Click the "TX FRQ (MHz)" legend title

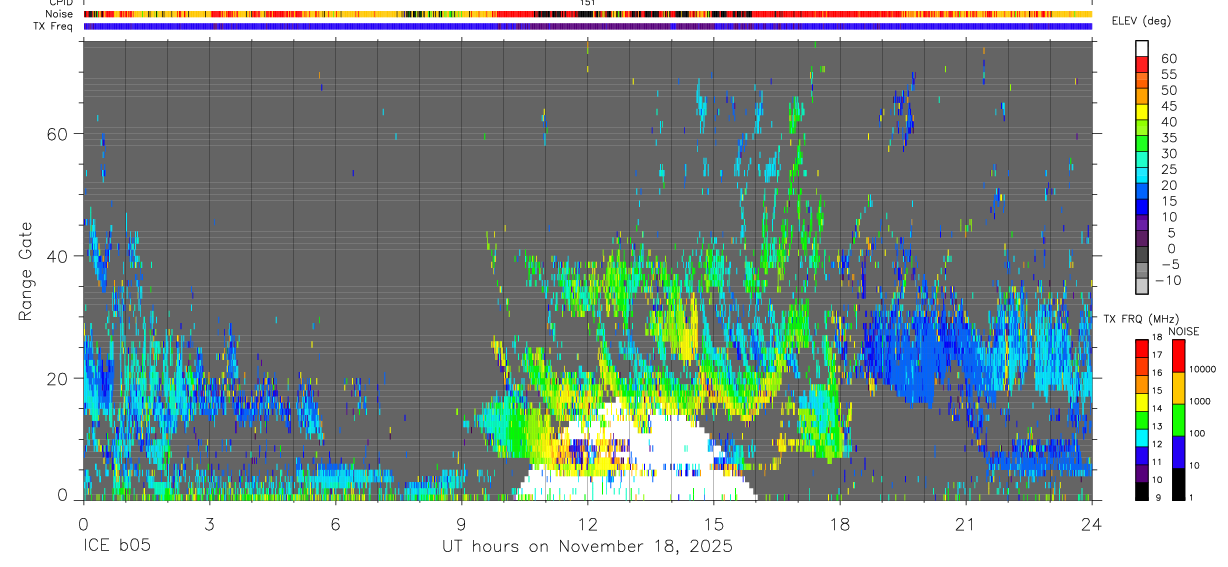pyautogui.click(x=1140, y=318)
